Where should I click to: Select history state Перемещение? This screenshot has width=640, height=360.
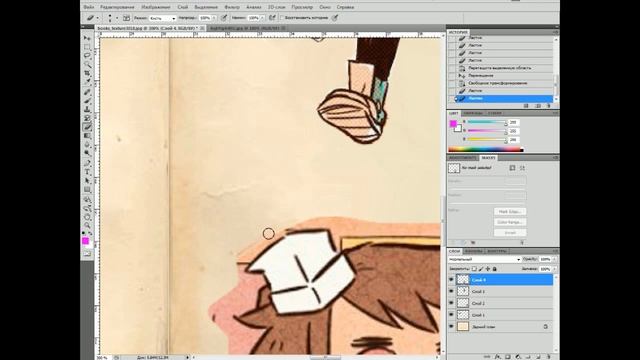(x=504, y=76)
